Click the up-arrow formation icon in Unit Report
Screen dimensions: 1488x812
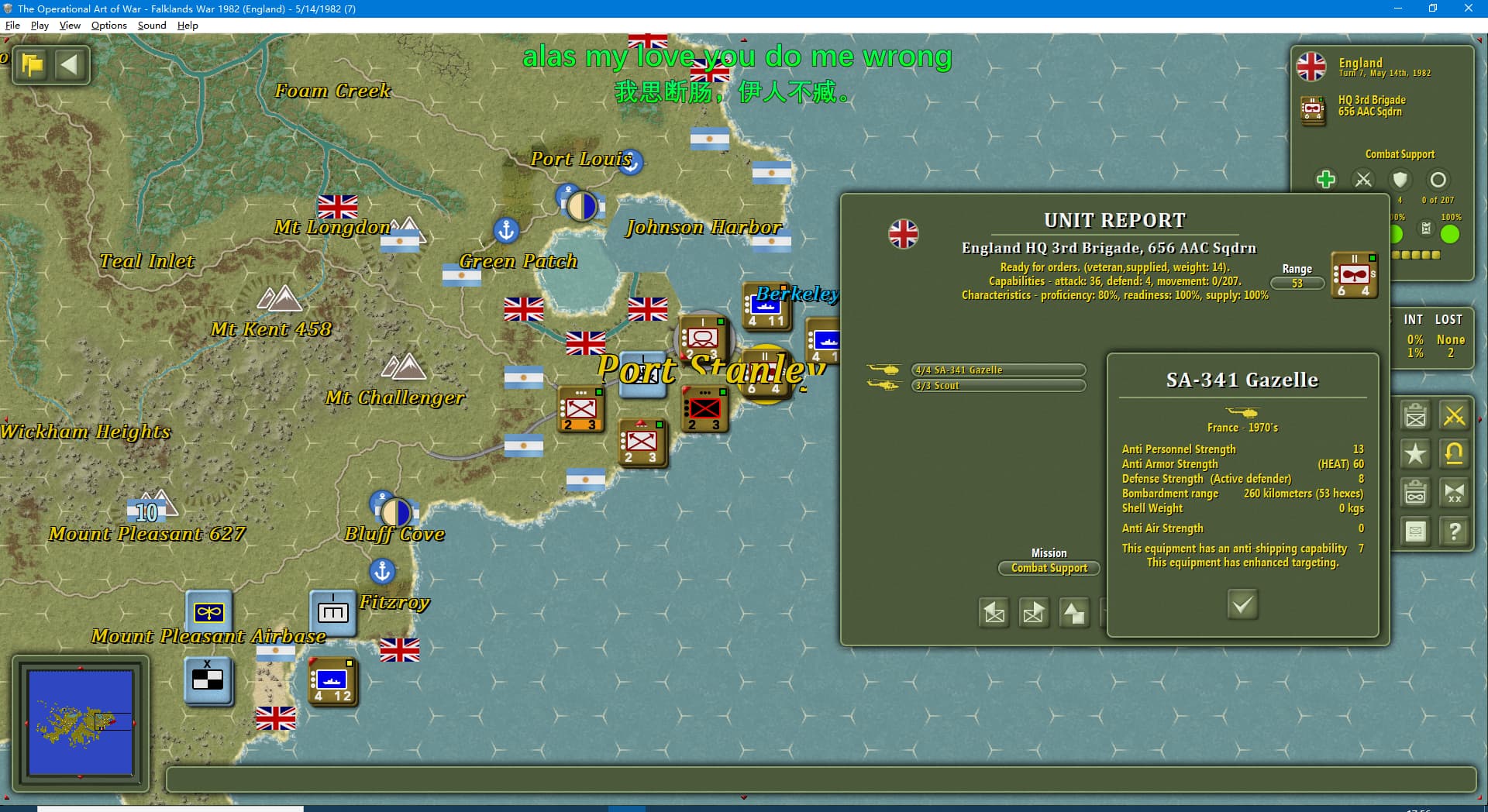1073,613
